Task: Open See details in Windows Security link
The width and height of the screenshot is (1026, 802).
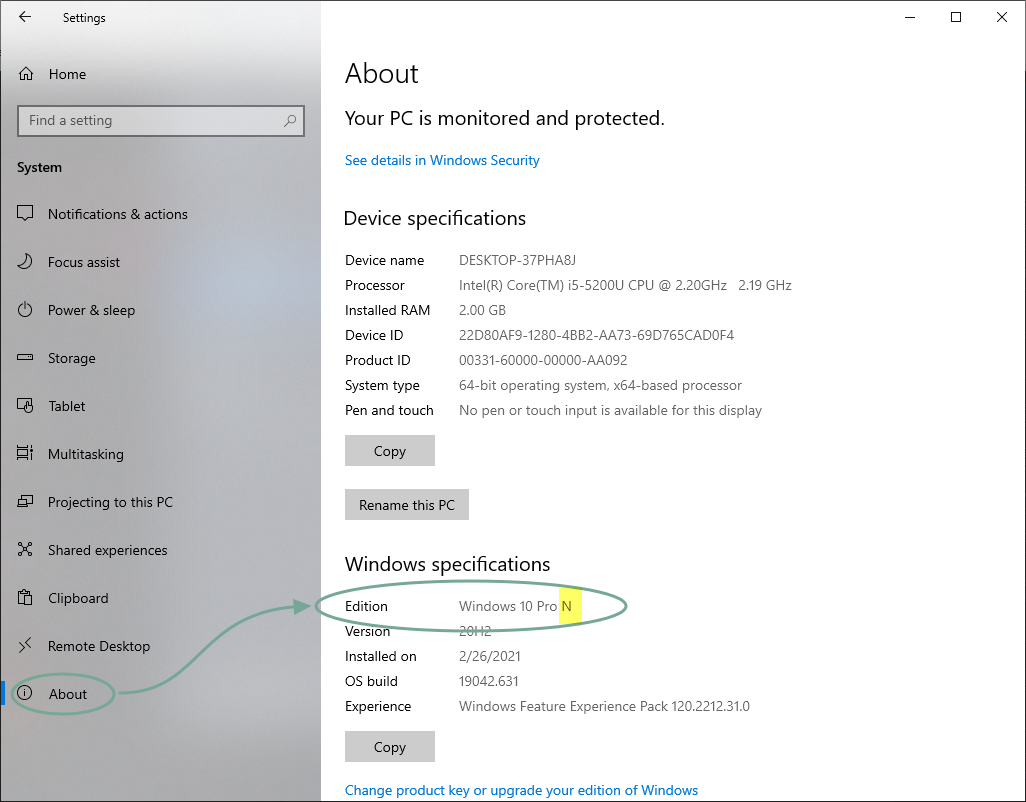Action: point(442,160)
